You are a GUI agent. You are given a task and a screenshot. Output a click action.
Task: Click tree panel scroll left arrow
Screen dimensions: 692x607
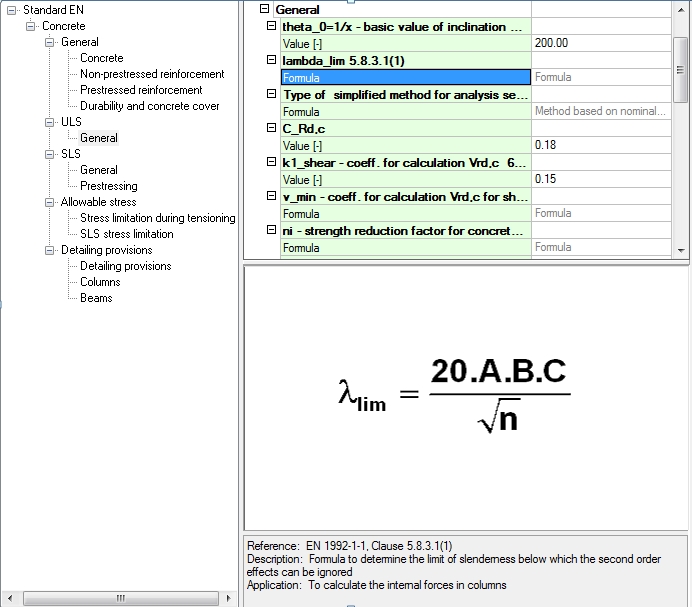10,599
